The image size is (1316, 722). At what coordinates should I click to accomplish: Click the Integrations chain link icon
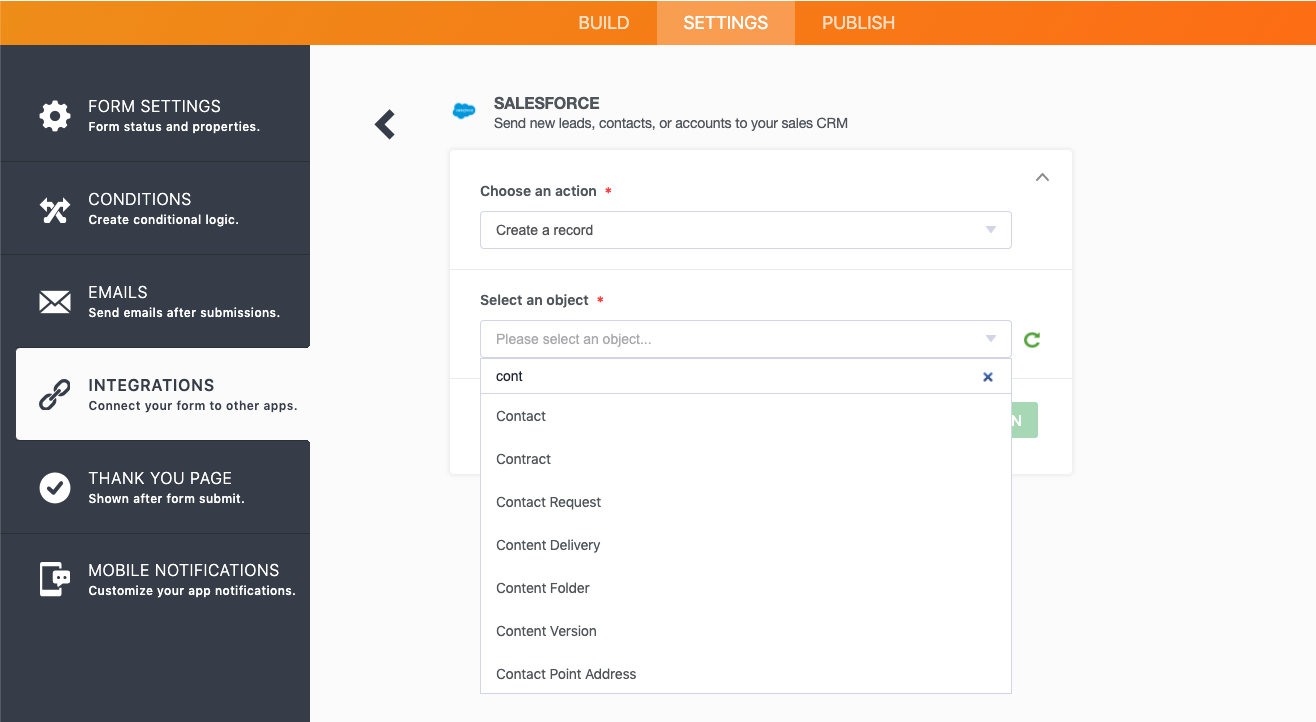tap(54, 395)
